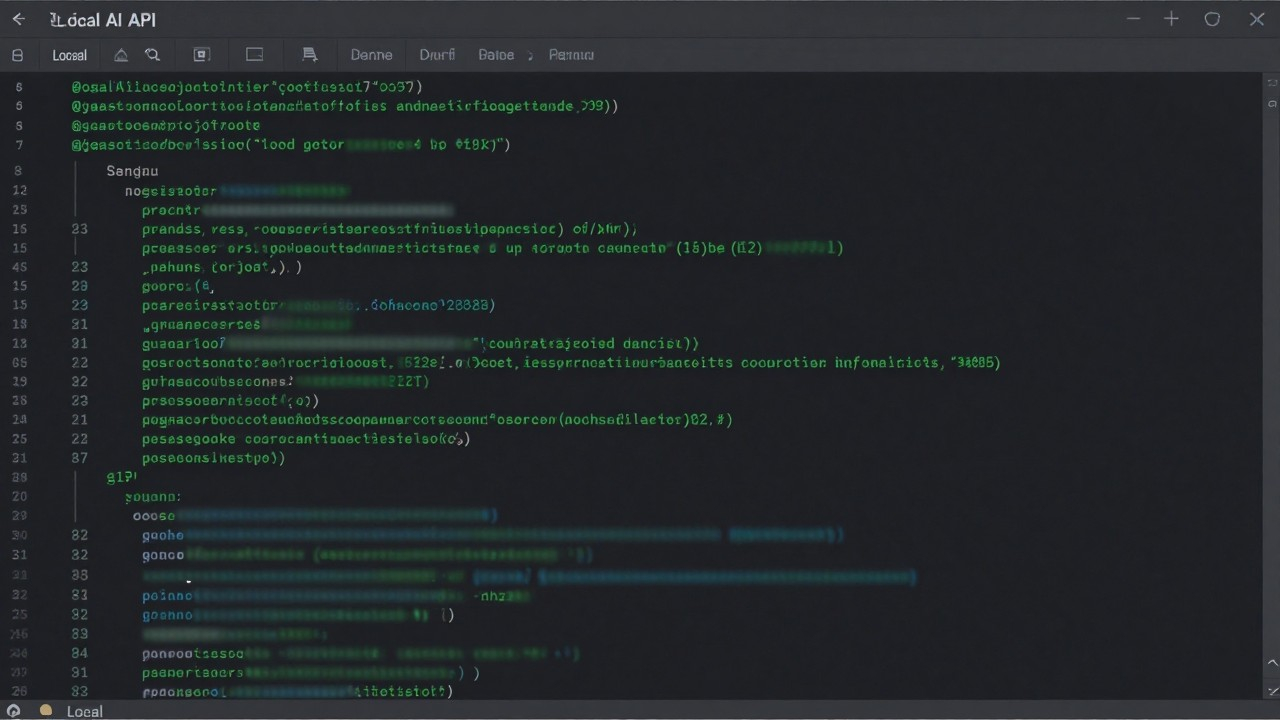Open the Pamuu menu item
Image resolution: width=1280 pixels, height=720 pixels.
(571, 55)
